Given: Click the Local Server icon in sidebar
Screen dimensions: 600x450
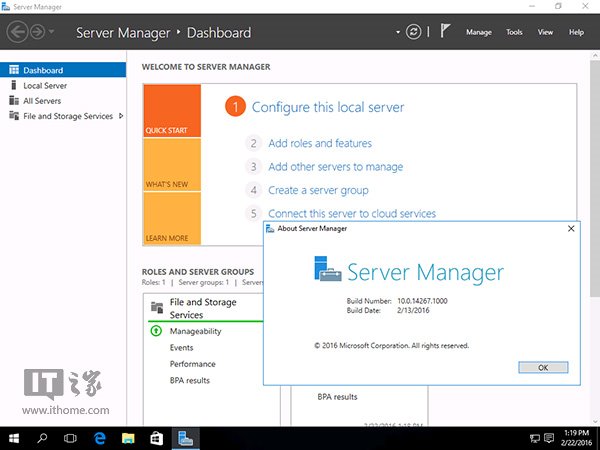Looking at the screenshot, I should (14, 85).
